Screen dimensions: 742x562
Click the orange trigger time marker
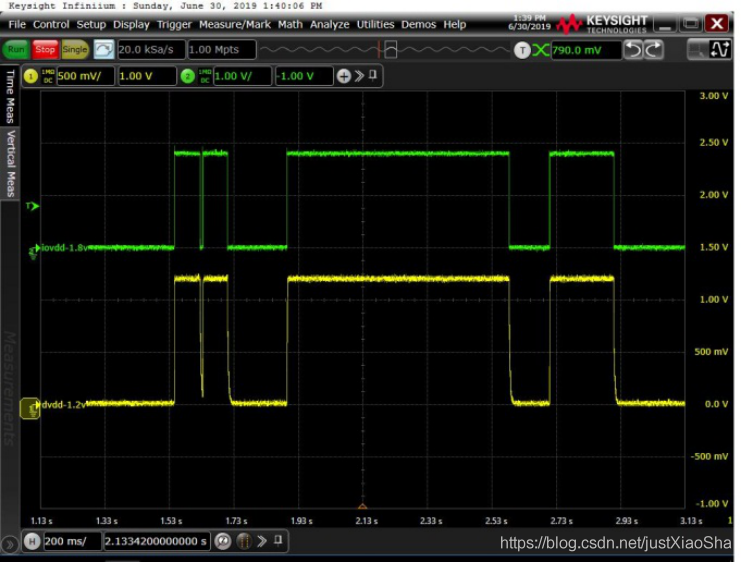362,506
